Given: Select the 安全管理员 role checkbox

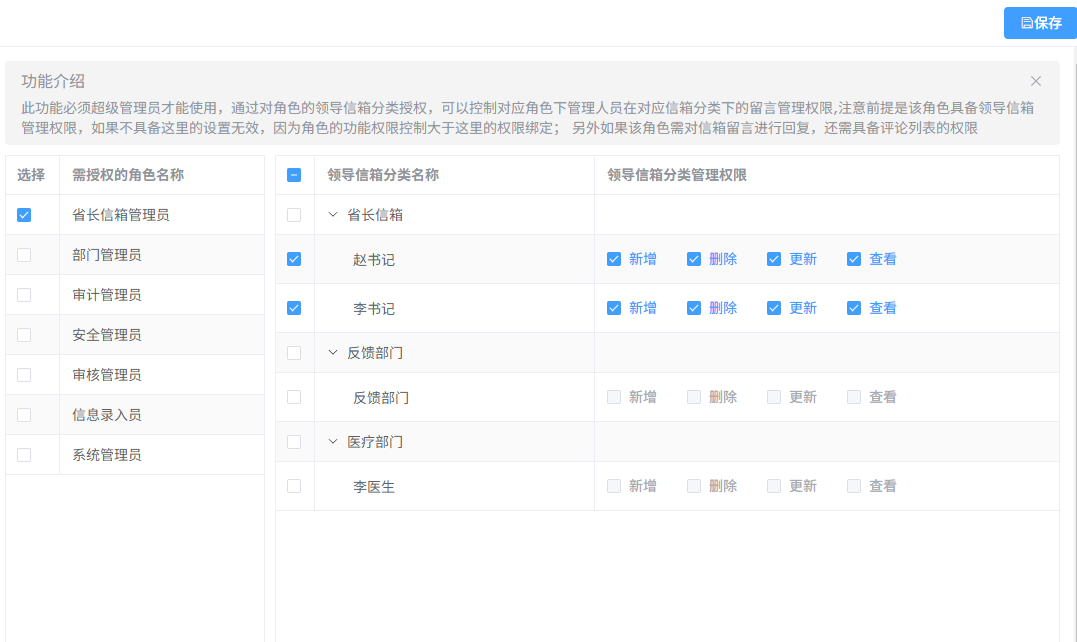Looking at the screenshot, I should 24,334.
